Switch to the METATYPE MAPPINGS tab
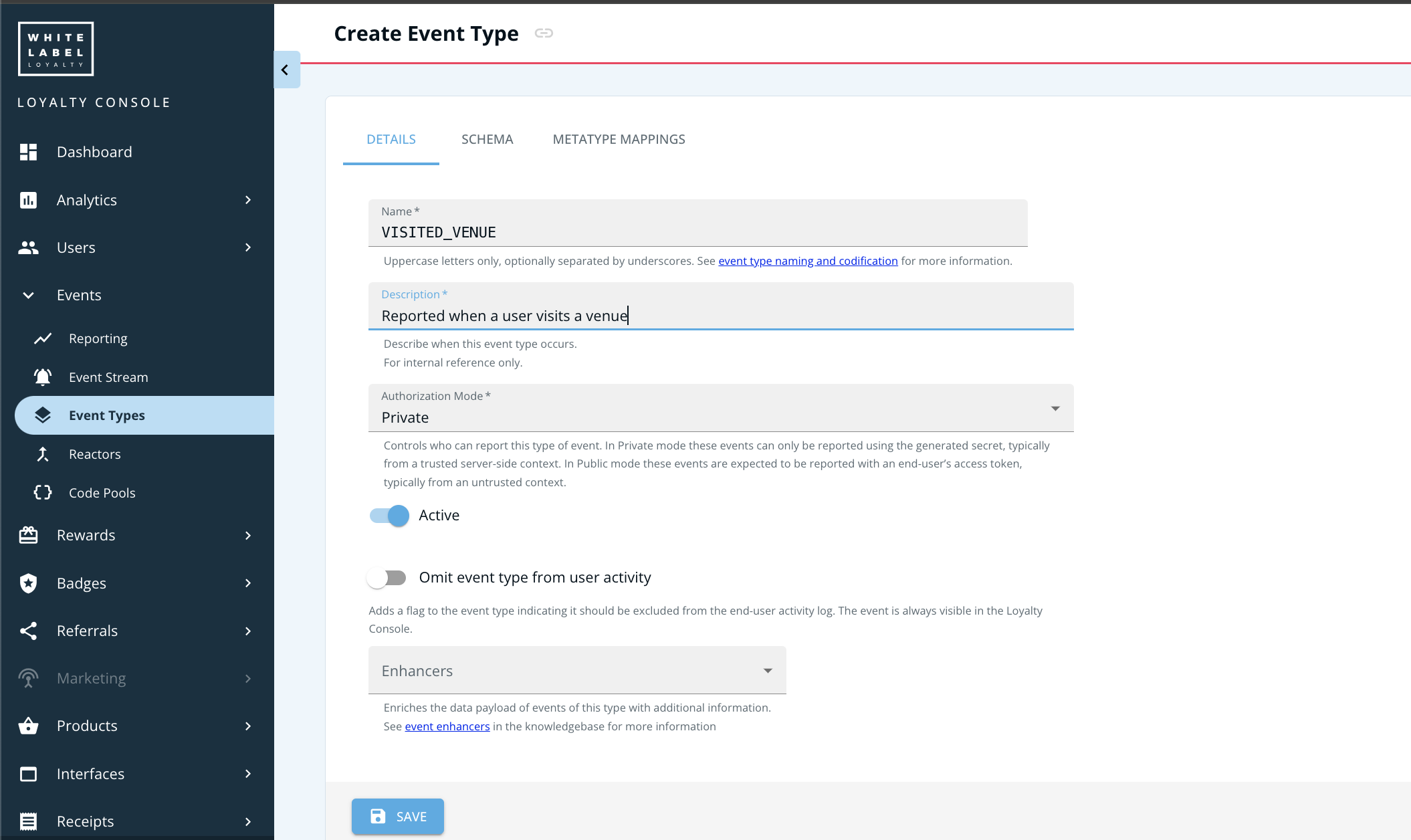The height and width of the screenshot is (840, 1411). pos(619,139)
